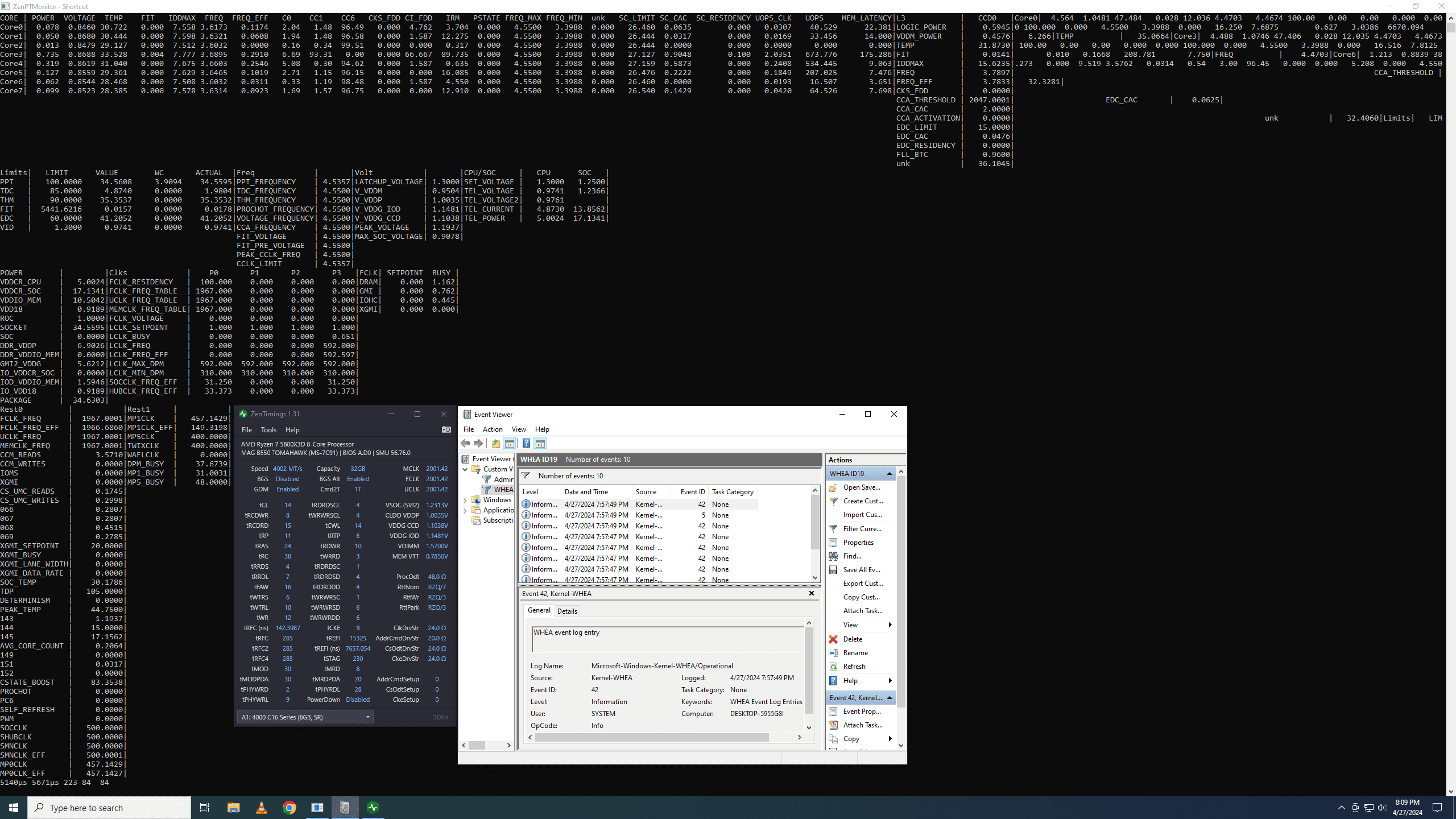Select the General tab of Event 42

point(539,610)
